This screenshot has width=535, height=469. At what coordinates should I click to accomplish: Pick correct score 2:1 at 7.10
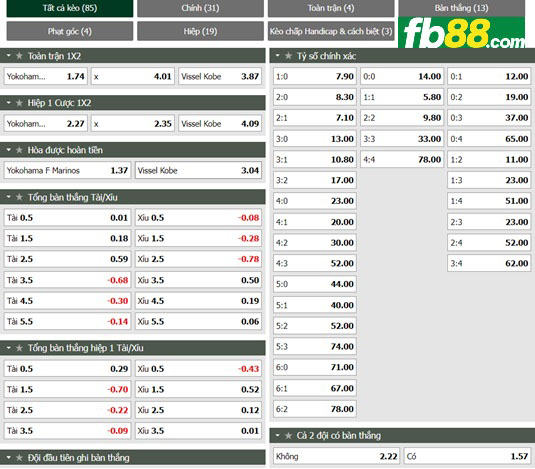(x=315, y=118)
